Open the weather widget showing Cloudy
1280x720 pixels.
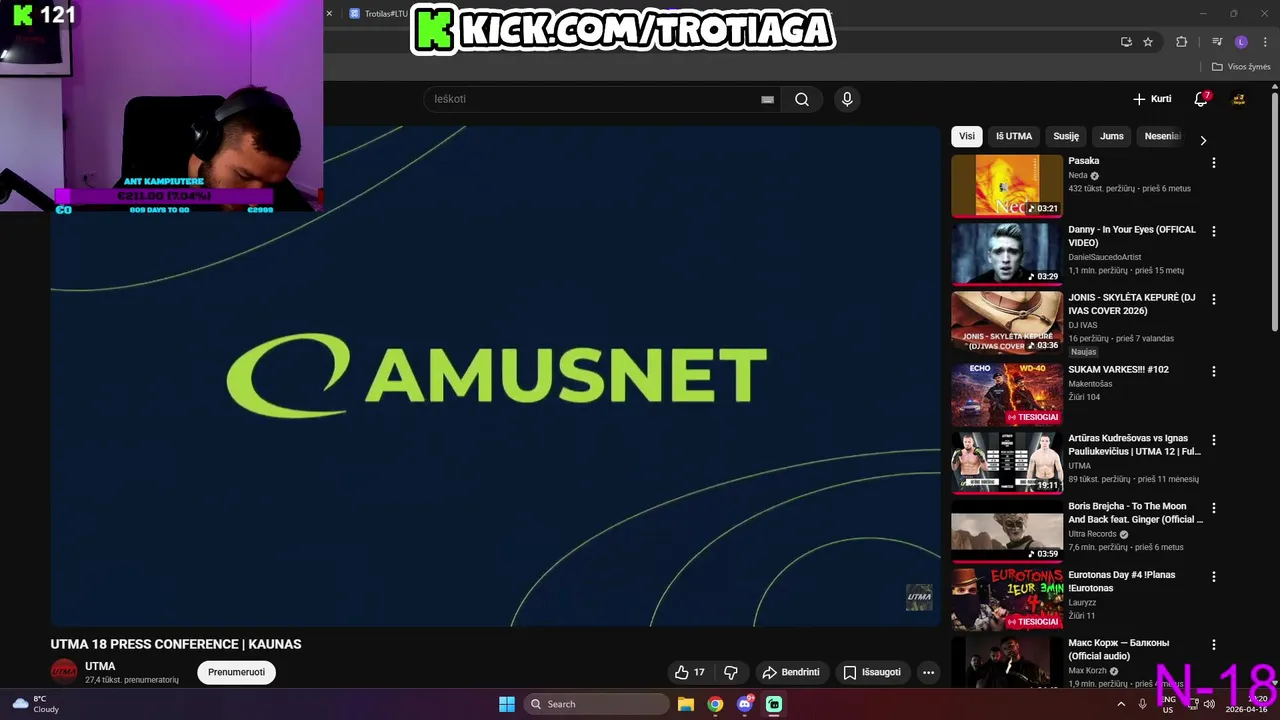(36, 704)
